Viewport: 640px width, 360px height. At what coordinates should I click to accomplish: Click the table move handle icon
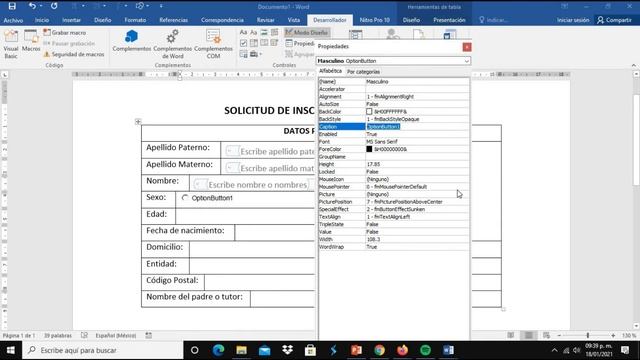click(x=138, y=121)
